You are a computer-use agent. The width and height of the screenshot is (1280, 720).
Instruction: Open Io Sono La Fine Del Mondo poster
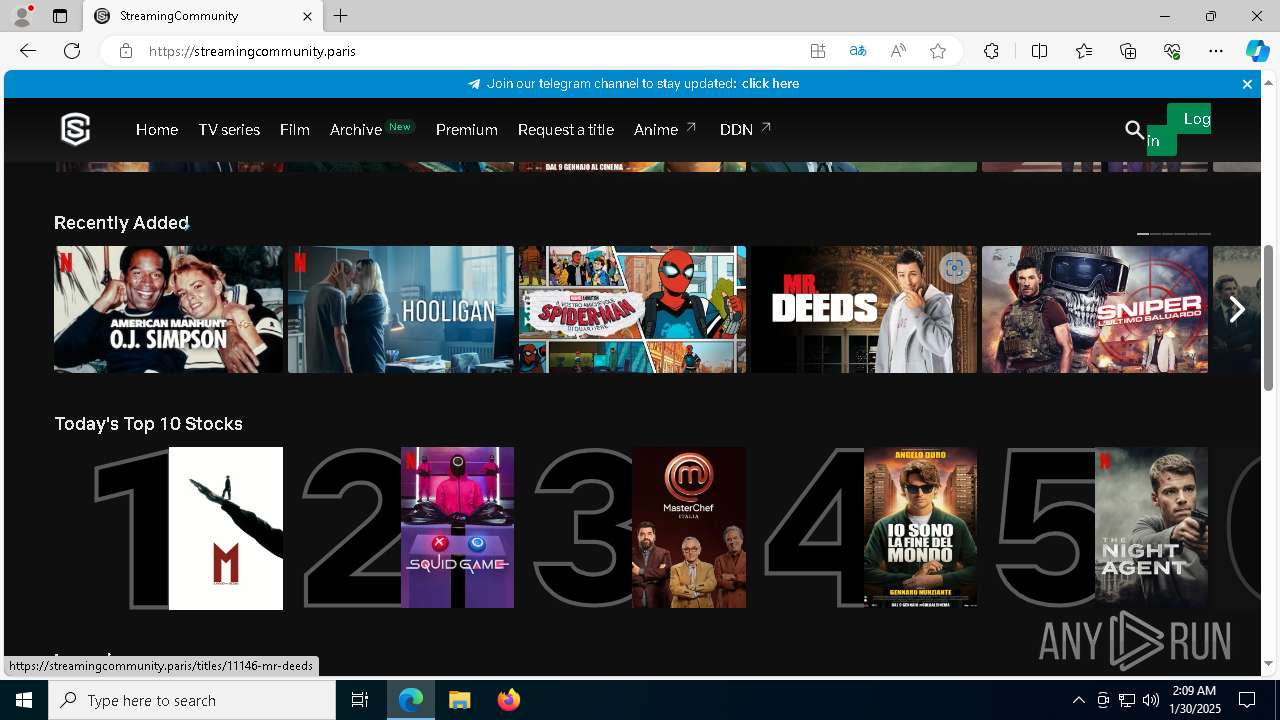920,528
